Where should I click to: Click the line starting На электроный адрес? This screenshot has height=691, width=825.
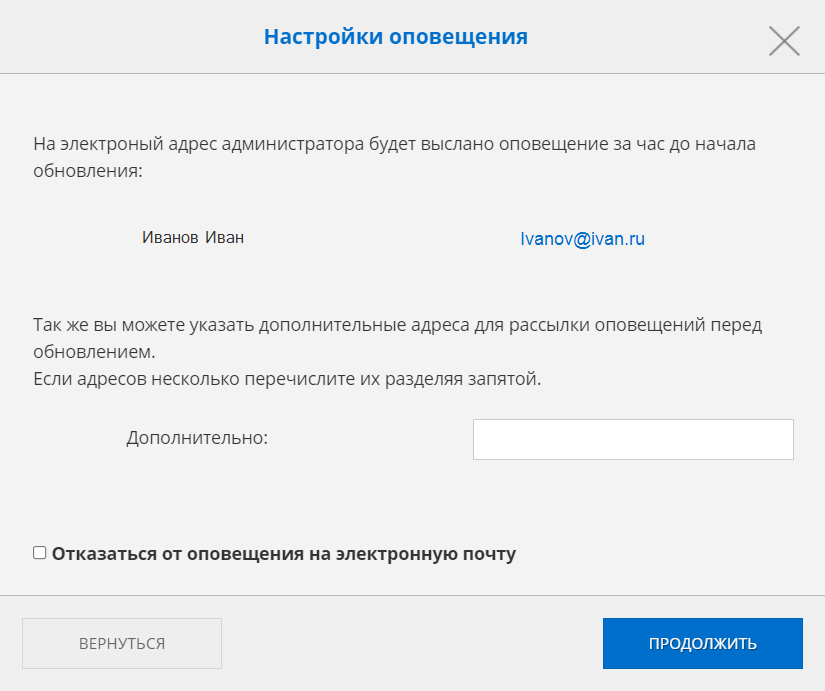(x=394, y=144)
